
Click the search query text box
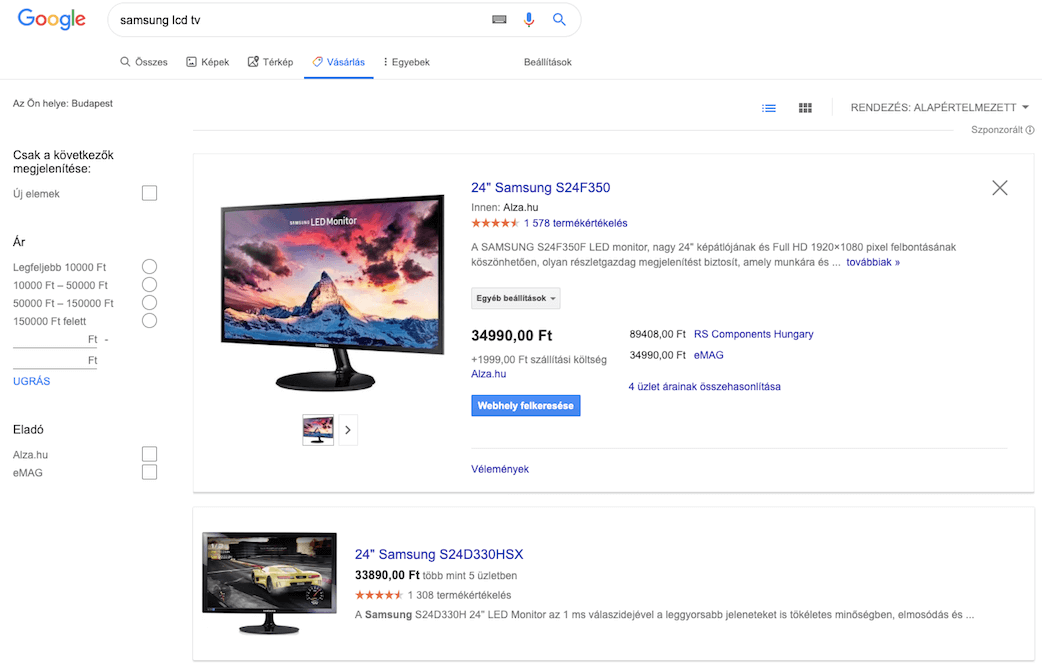(x=299, y=20)
